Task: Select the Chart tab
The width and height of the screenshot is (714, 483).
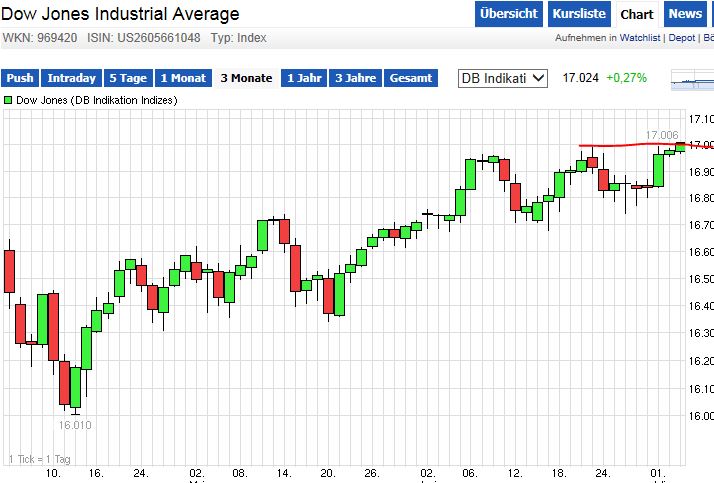Action: [x=637, y=15]
